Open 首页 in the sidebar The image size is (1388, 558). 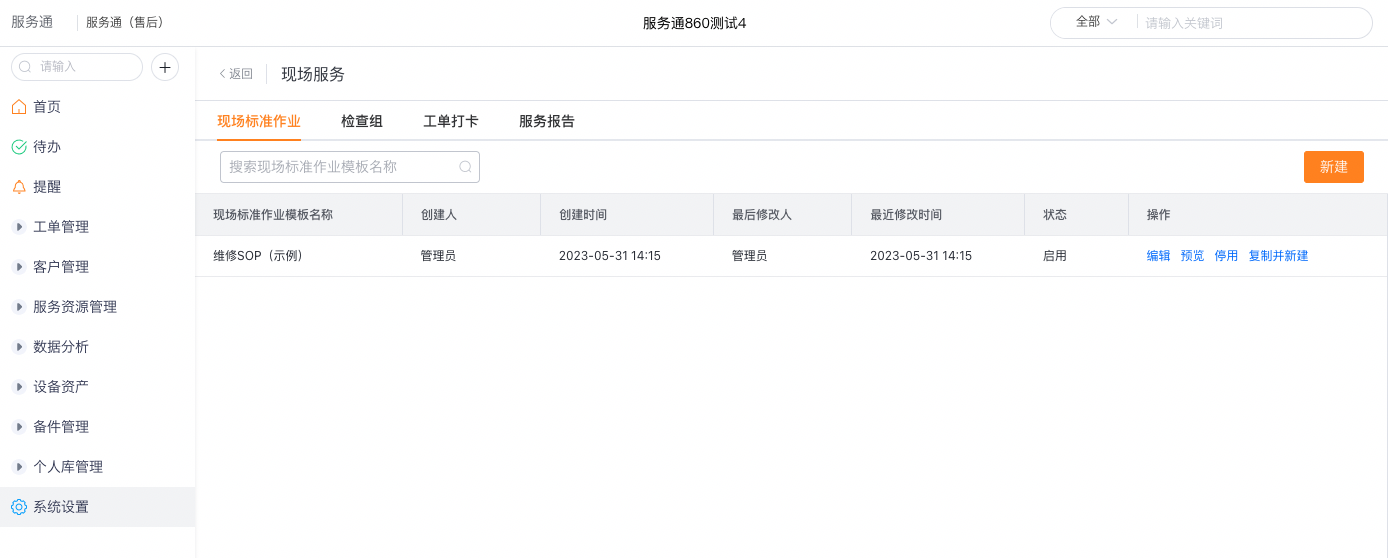point(98,107)
